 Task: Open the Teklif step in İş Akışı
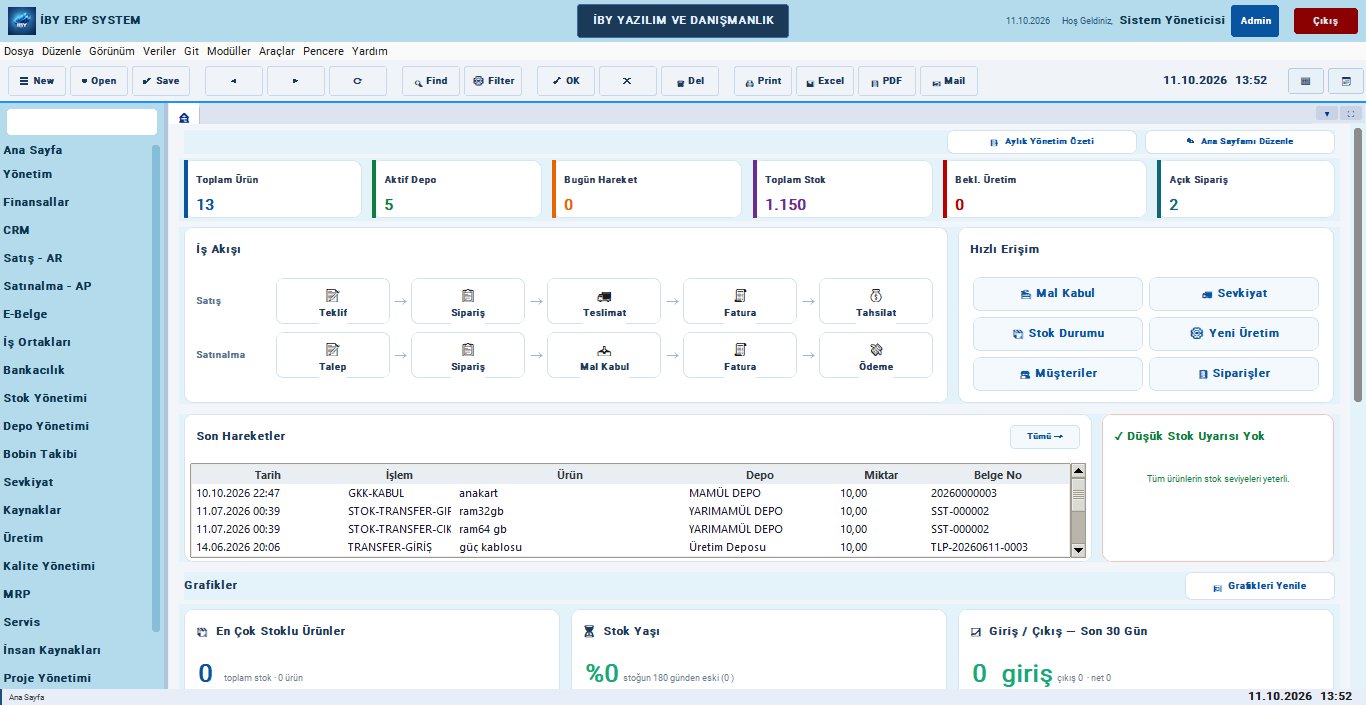point(333,301)
